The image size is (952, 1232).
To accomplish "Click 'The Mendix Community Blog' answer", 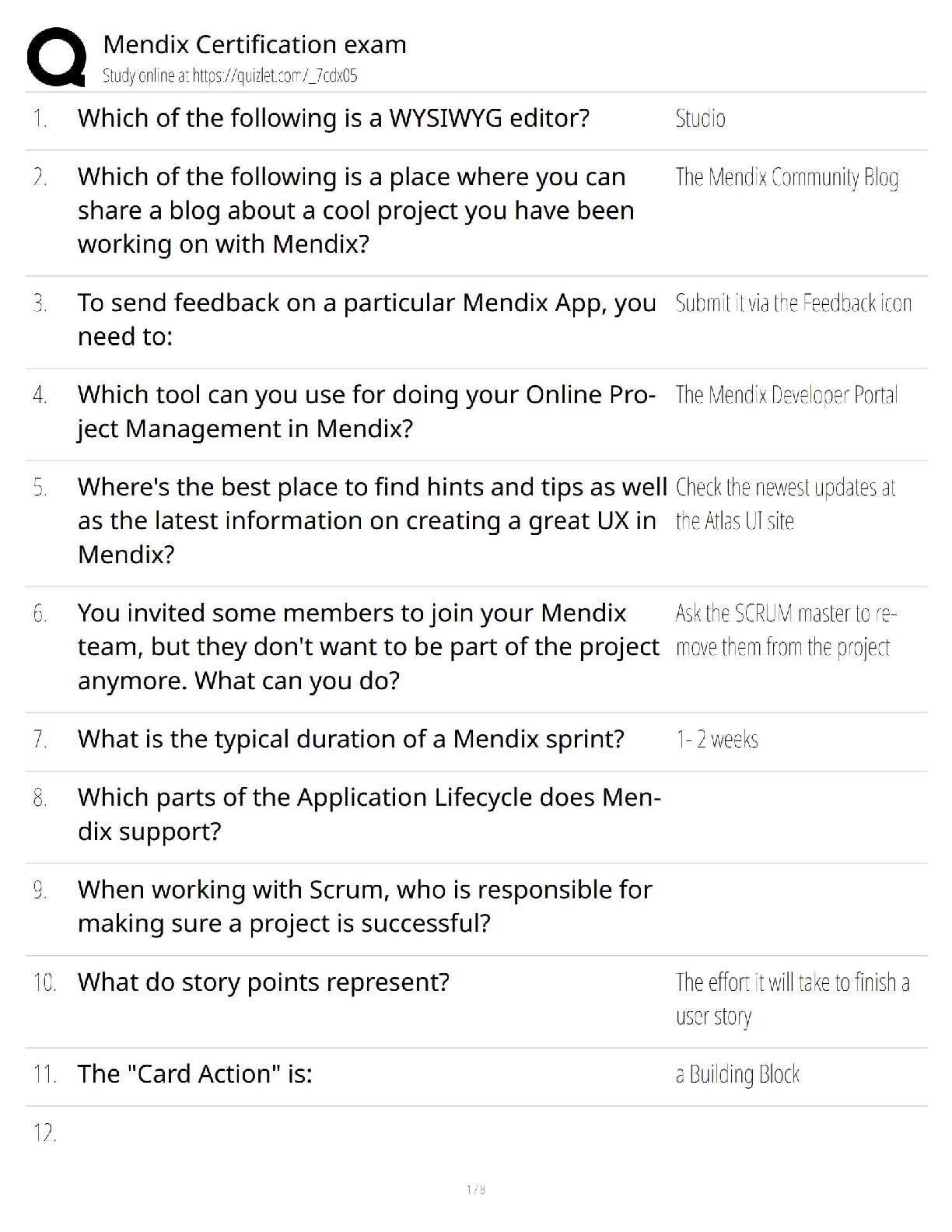I will coord(786,178).
